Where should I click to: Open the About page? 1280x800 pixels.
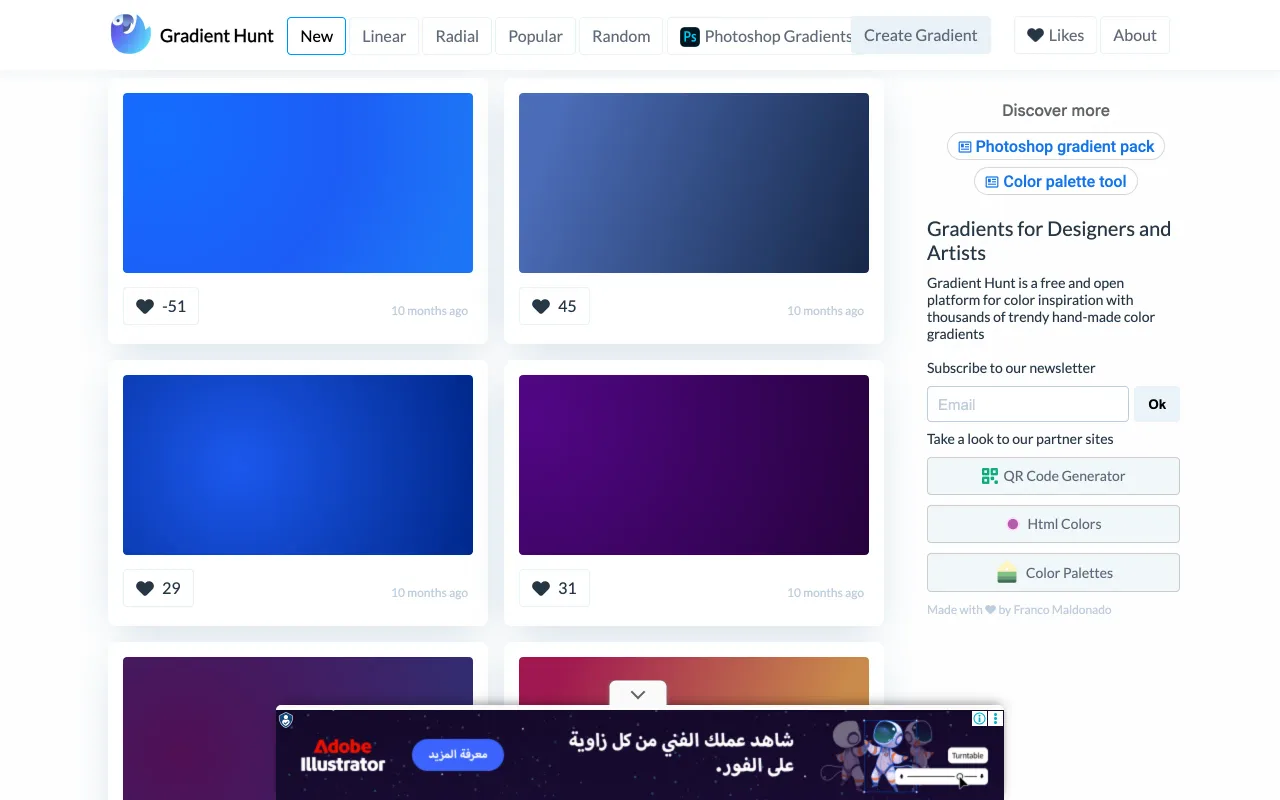1135,35
